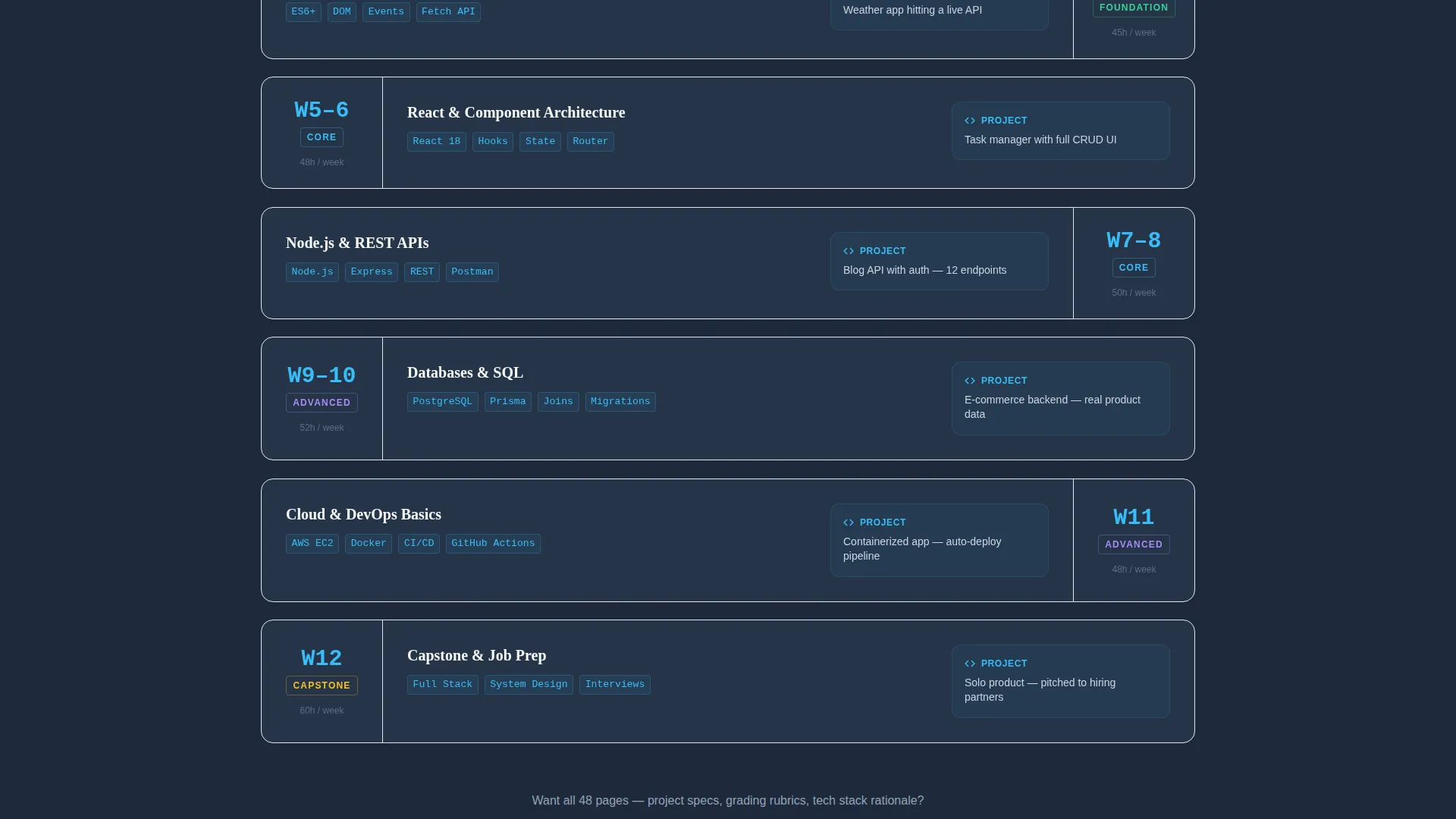Click the code icon in Task manager project card
The image size is (1456, 819).
coord(970,121)
